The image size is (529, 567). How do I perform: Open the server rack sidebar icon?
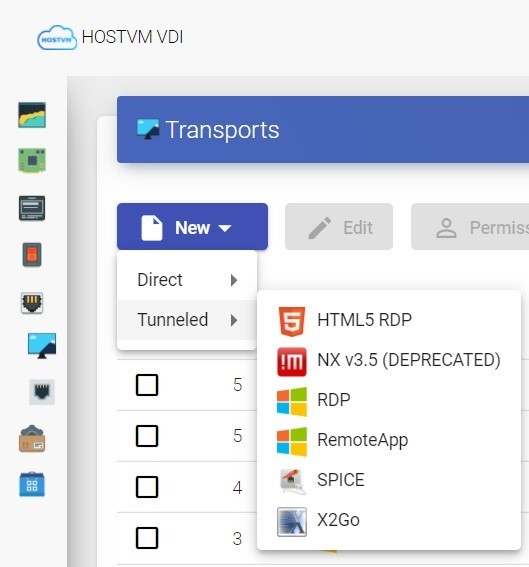click(32, 208)
